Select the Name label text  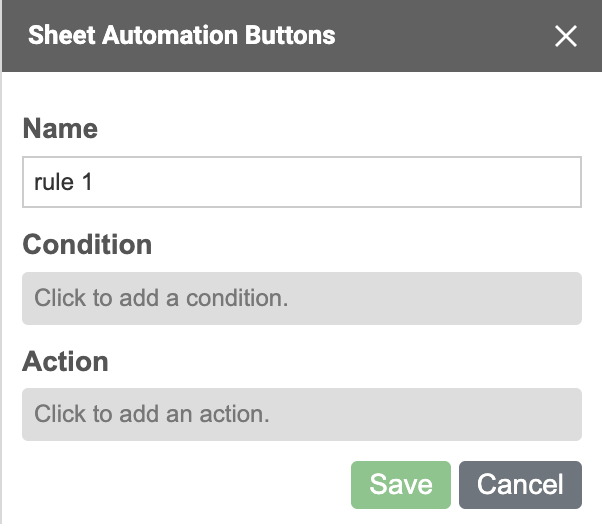(x=60, y=128)
